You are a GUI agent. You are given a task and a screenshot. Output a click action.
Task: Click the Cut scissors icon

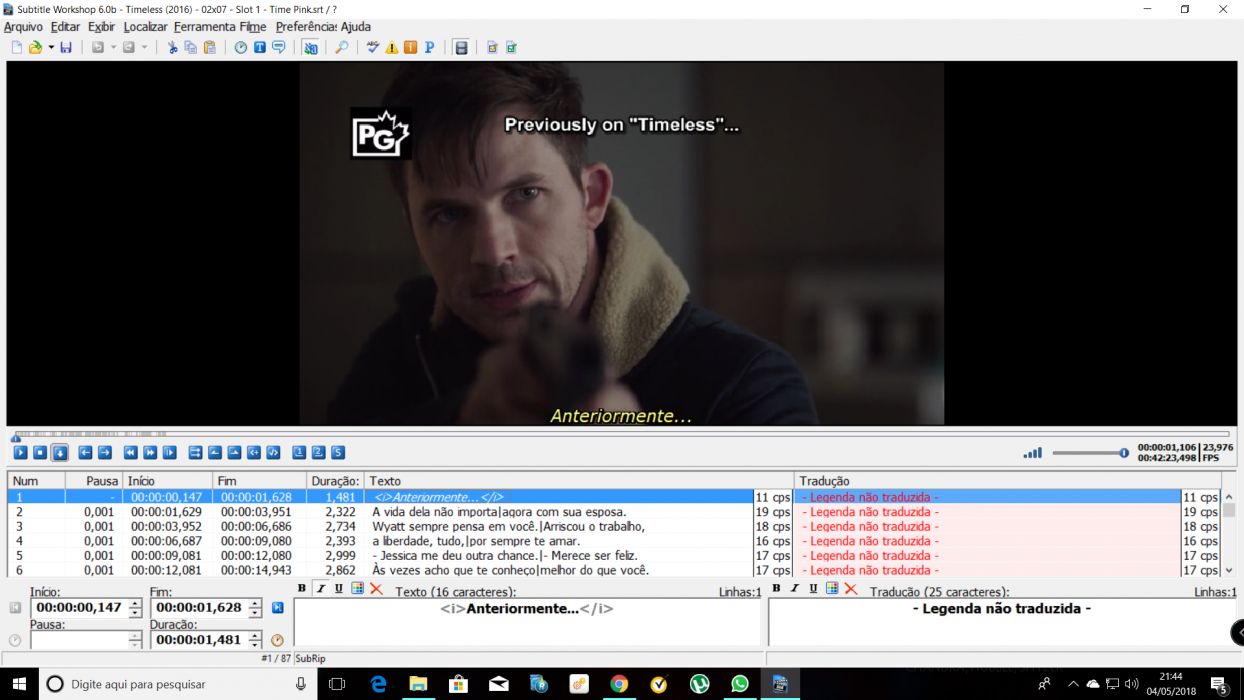tap(172, 47)
